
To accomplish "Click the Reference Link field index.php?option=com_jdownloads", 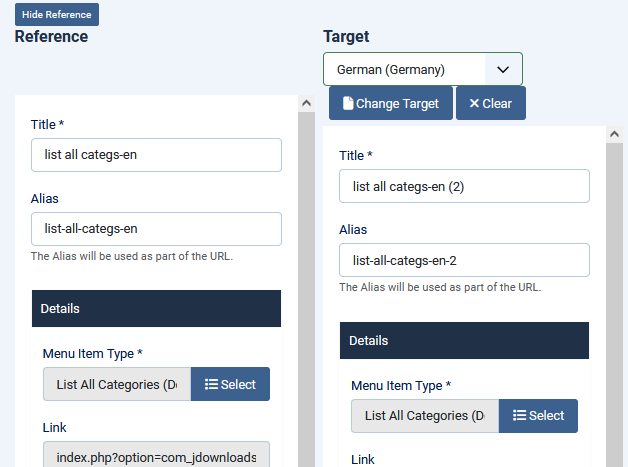I will click(x=156, y=454).
